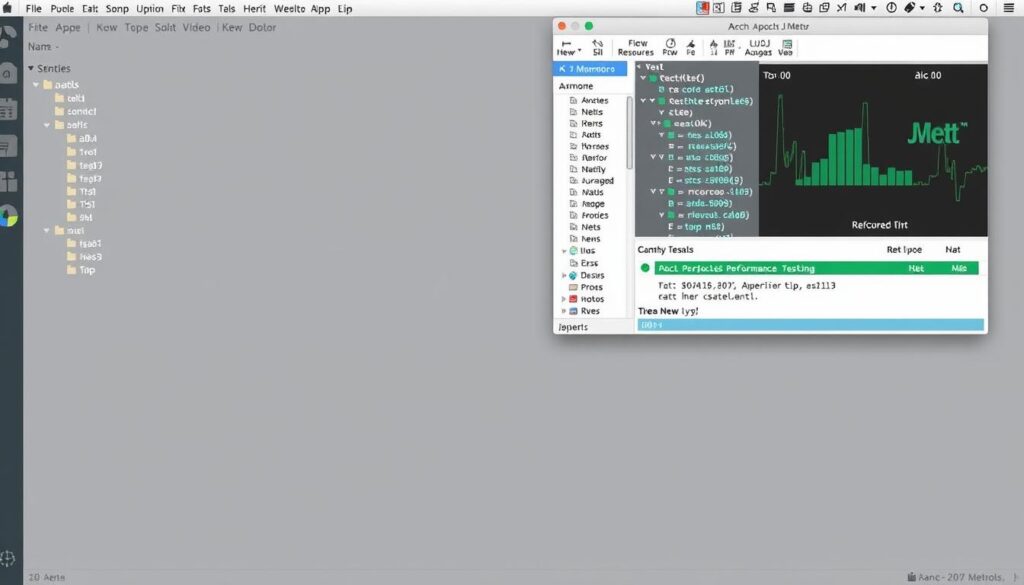Expand the Hotos item in sidebar
The image size is (1024, 585).
pyautogui.click(x=564, y=299)
